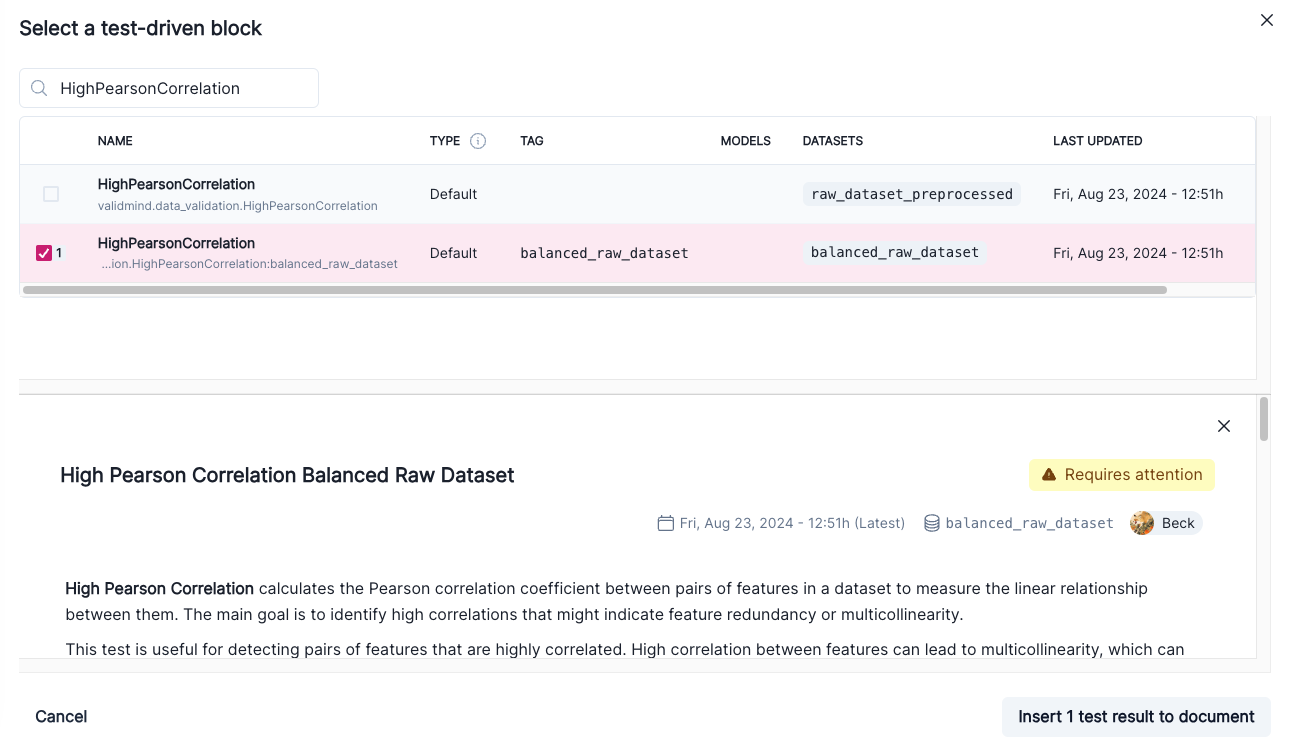Check the first HighPearsonCorrelation row checkbox
The height and width of the screenshot is (744, 1289).
[x=51, y=194]
